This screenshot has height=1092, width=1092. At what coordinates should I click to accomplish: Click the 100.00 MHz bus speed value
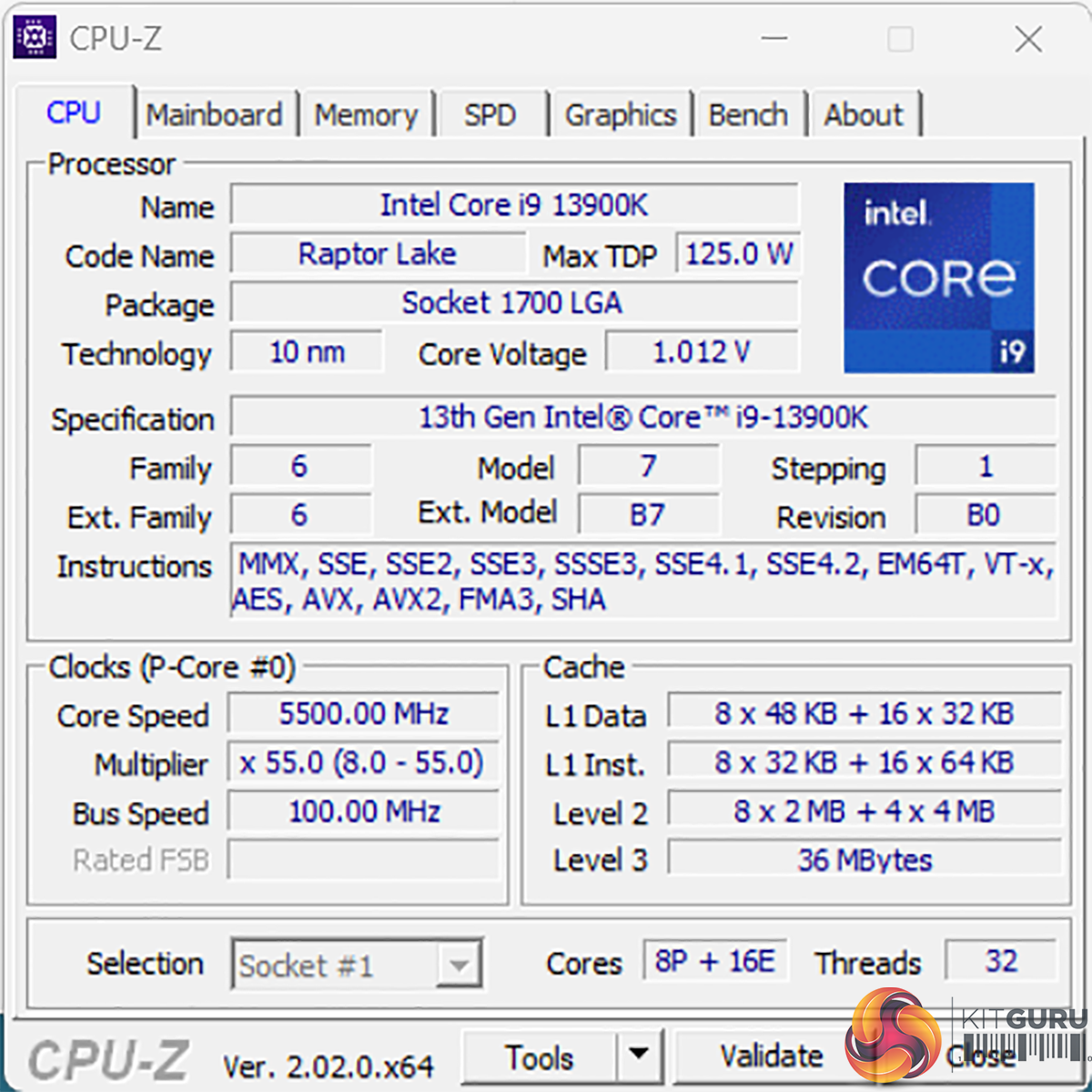pyautogui.click(x=364, y=812)
